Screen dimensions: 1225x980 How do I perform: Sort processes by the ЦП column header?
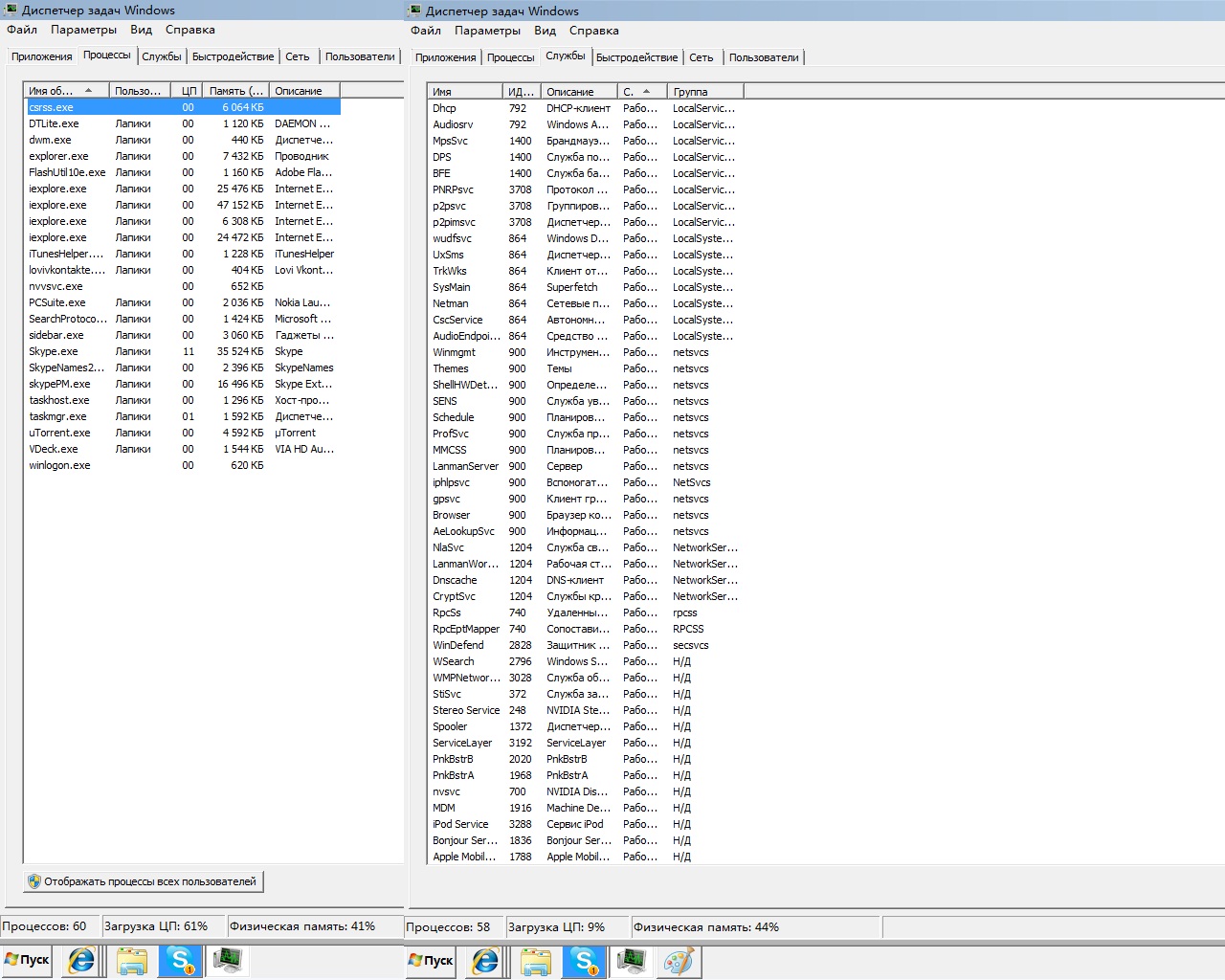[x=189, y=91]
